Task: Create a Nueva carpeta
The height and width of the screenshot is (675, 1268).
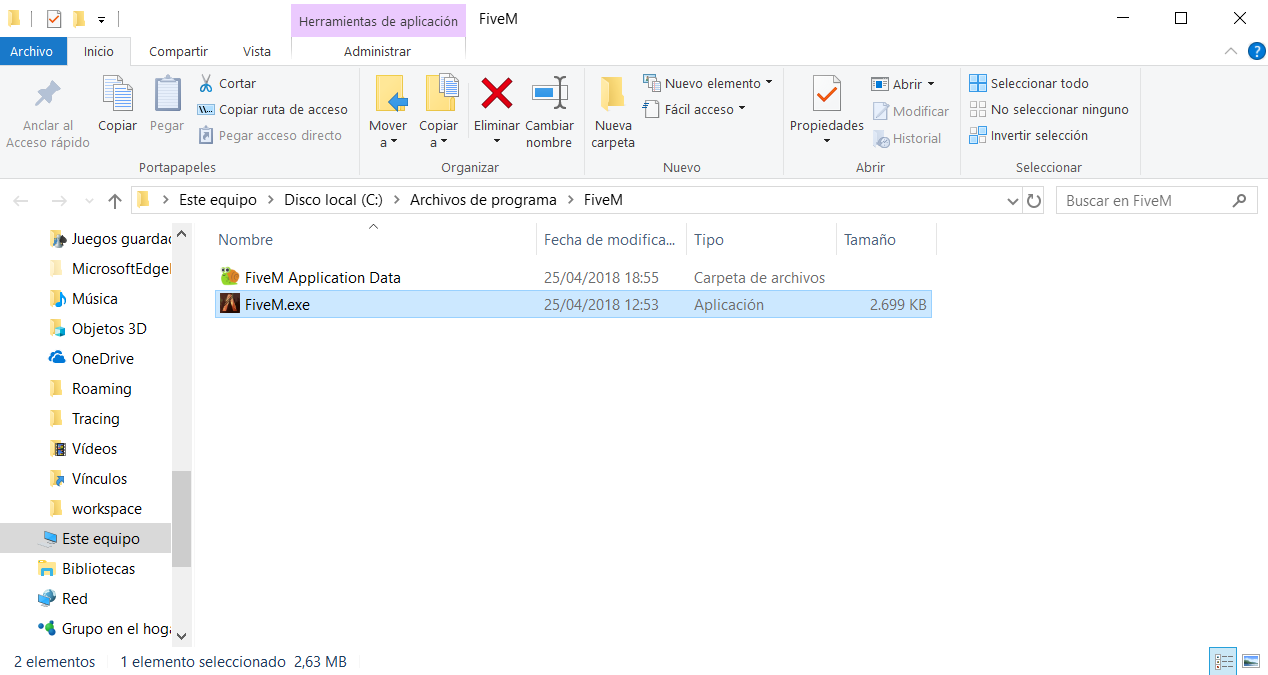Action: (x=613, y=112)
